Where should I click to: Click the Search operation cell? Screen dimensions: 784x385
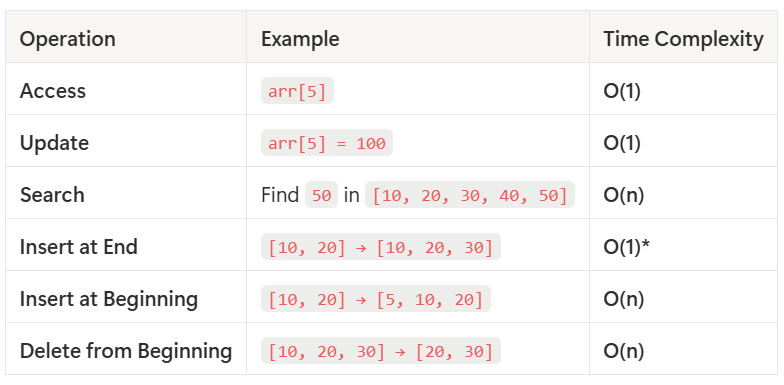[x=52, y=195]
